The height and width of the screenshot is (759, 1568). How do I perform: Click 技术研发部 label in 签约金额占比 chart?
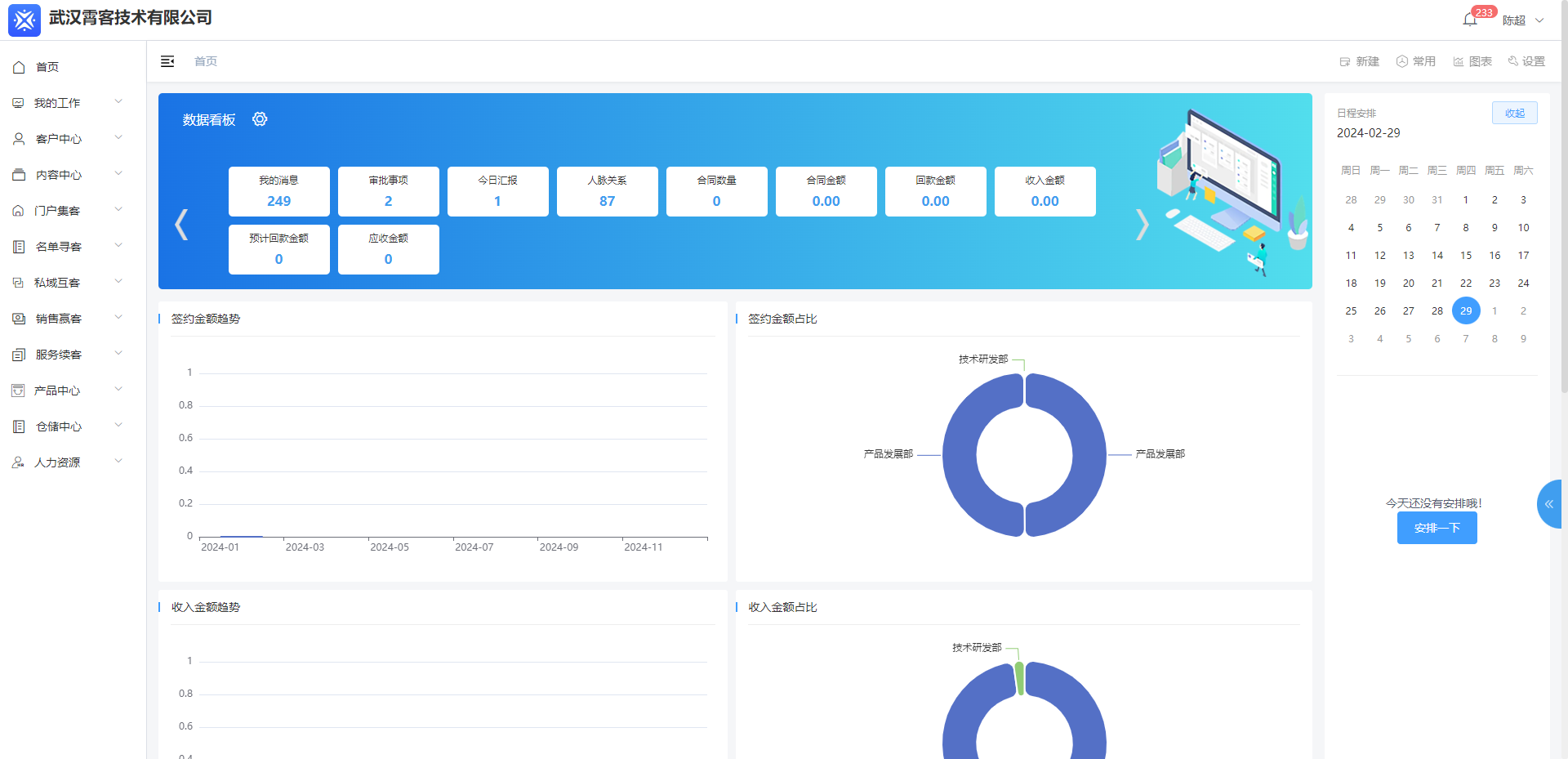pos(983,359)
